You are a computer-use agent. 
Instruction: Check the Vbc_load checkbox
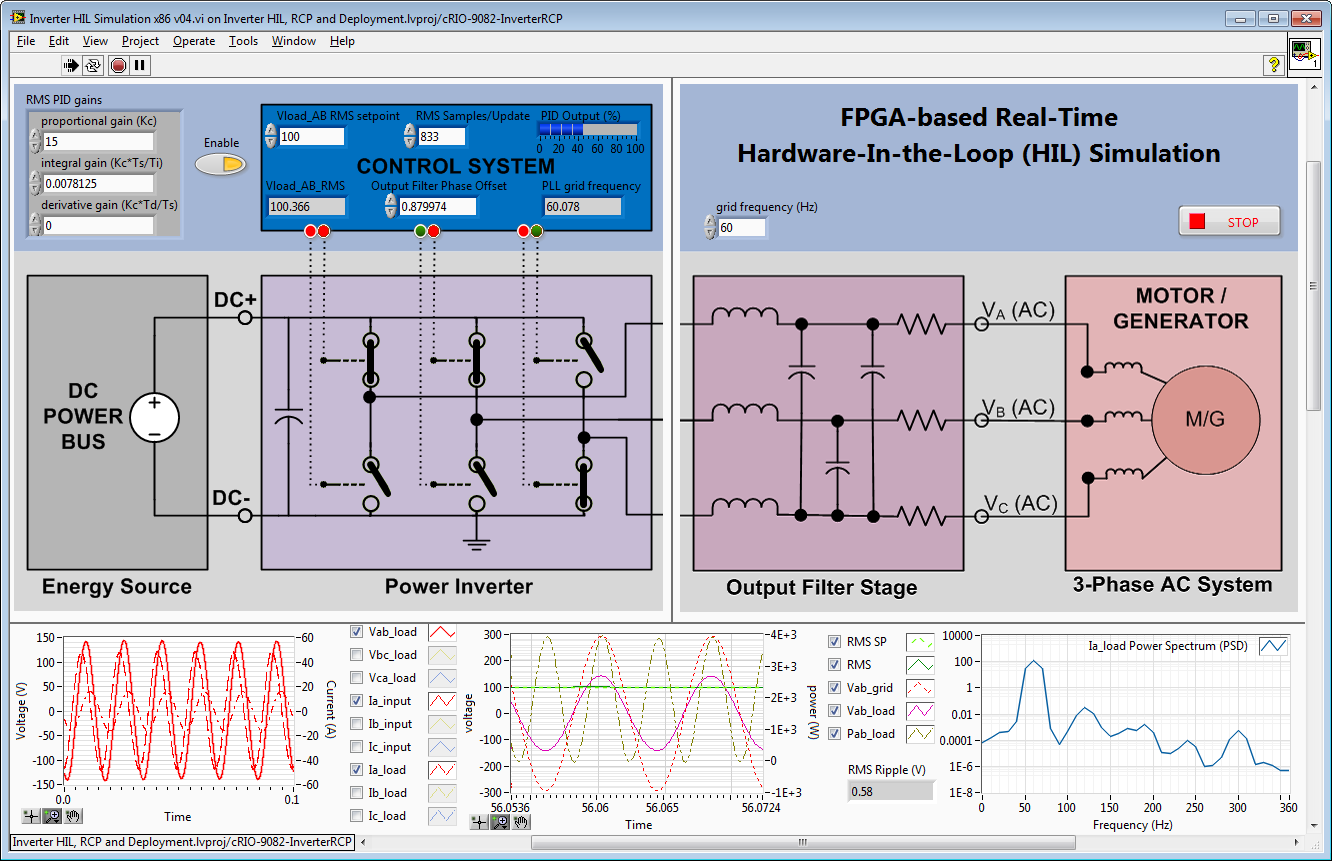[x=357, y=655]
